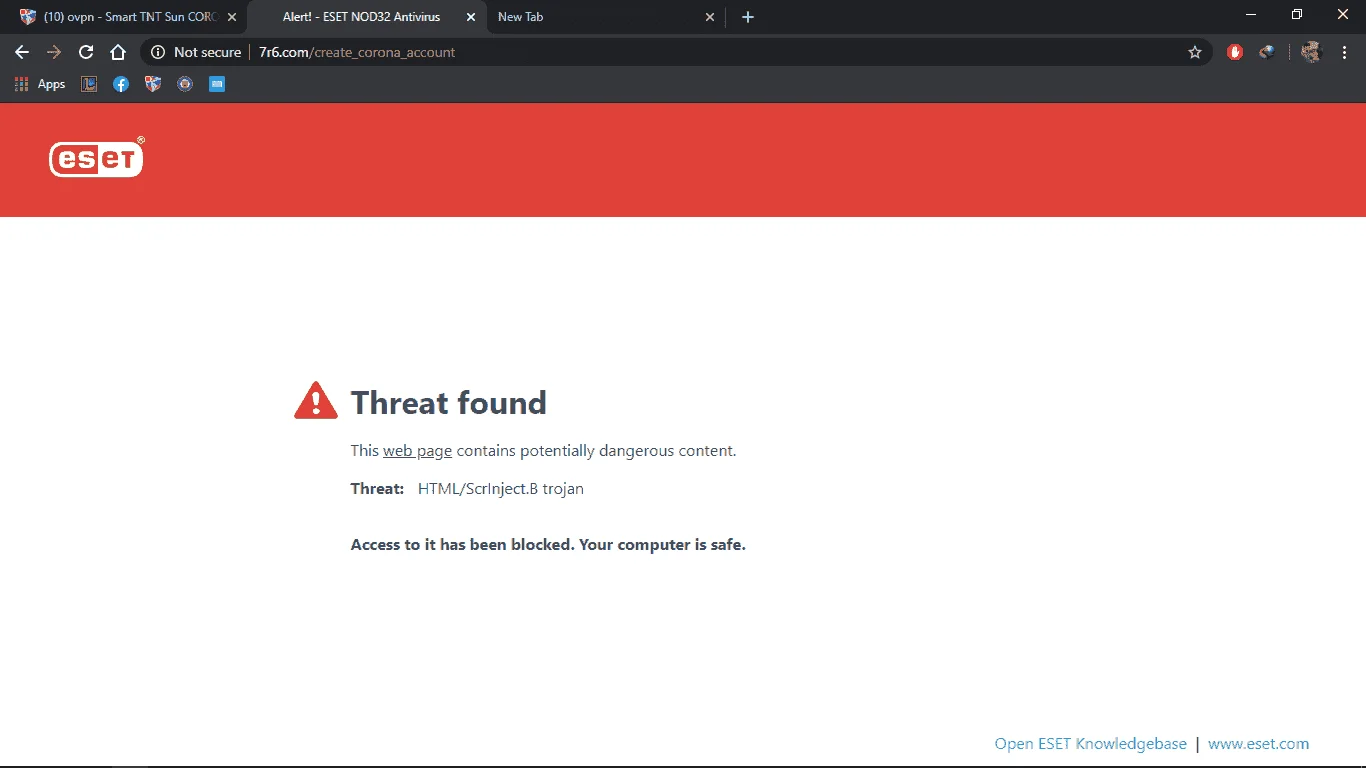Click the ESET logo in header
Image resolution: width=1366 pixels, height=768 pixels.
(x=97, y=157)
